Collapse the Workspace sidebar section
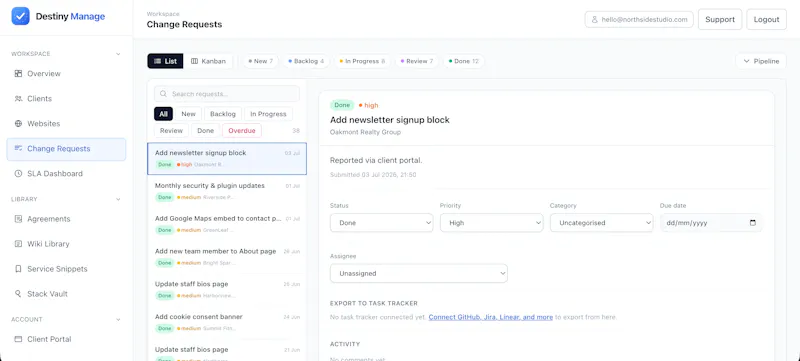This screenshot has width=800, height=361. click(118, 54)
